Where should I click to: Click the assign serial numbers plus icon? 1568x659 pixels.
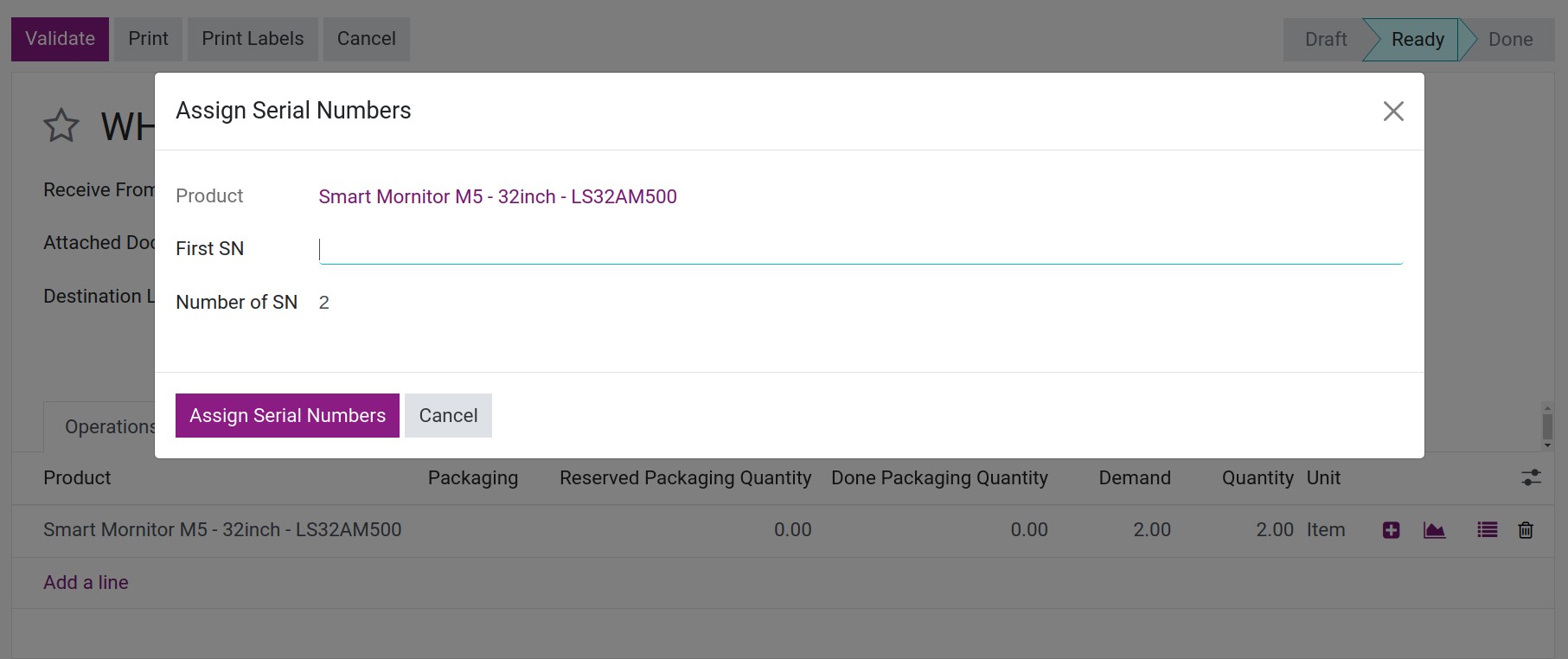click(1391, 530)
